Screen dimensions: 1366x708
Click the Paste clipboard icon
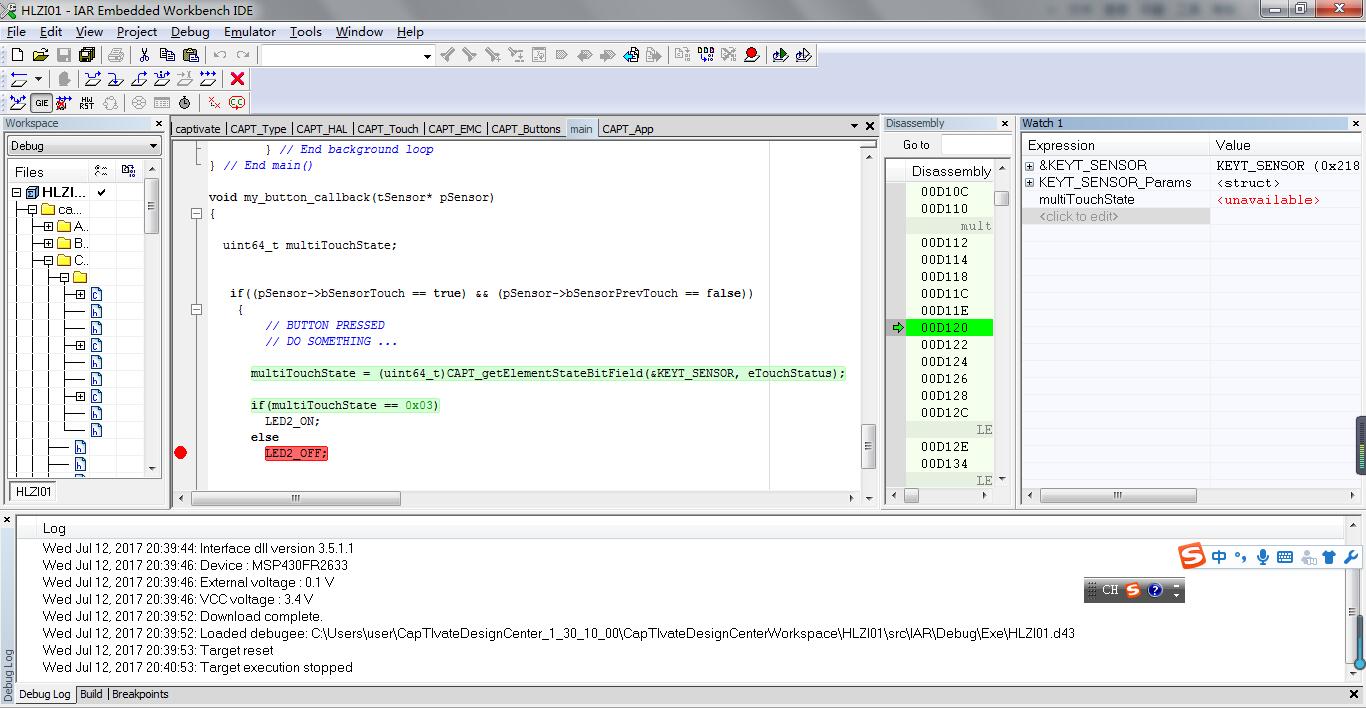coord(190,55)
